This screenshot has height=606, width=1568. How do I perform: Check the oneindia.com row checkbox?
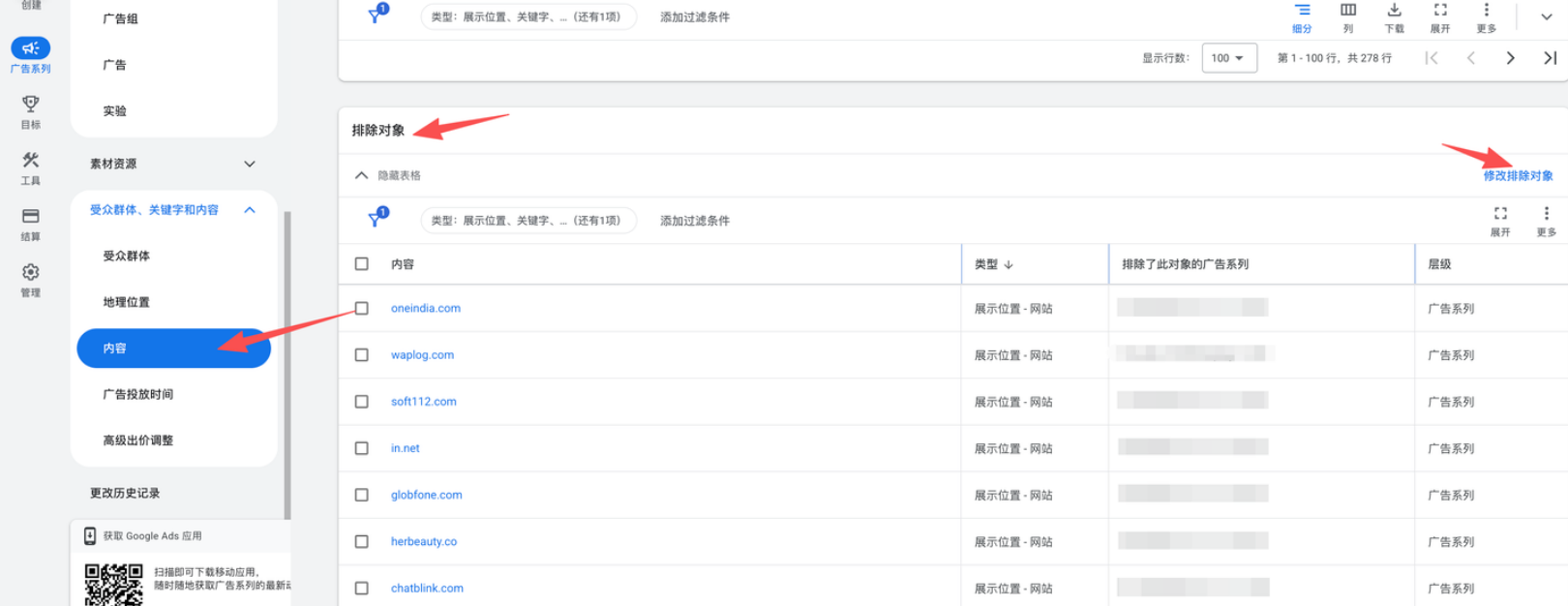[x=362, y=308]
